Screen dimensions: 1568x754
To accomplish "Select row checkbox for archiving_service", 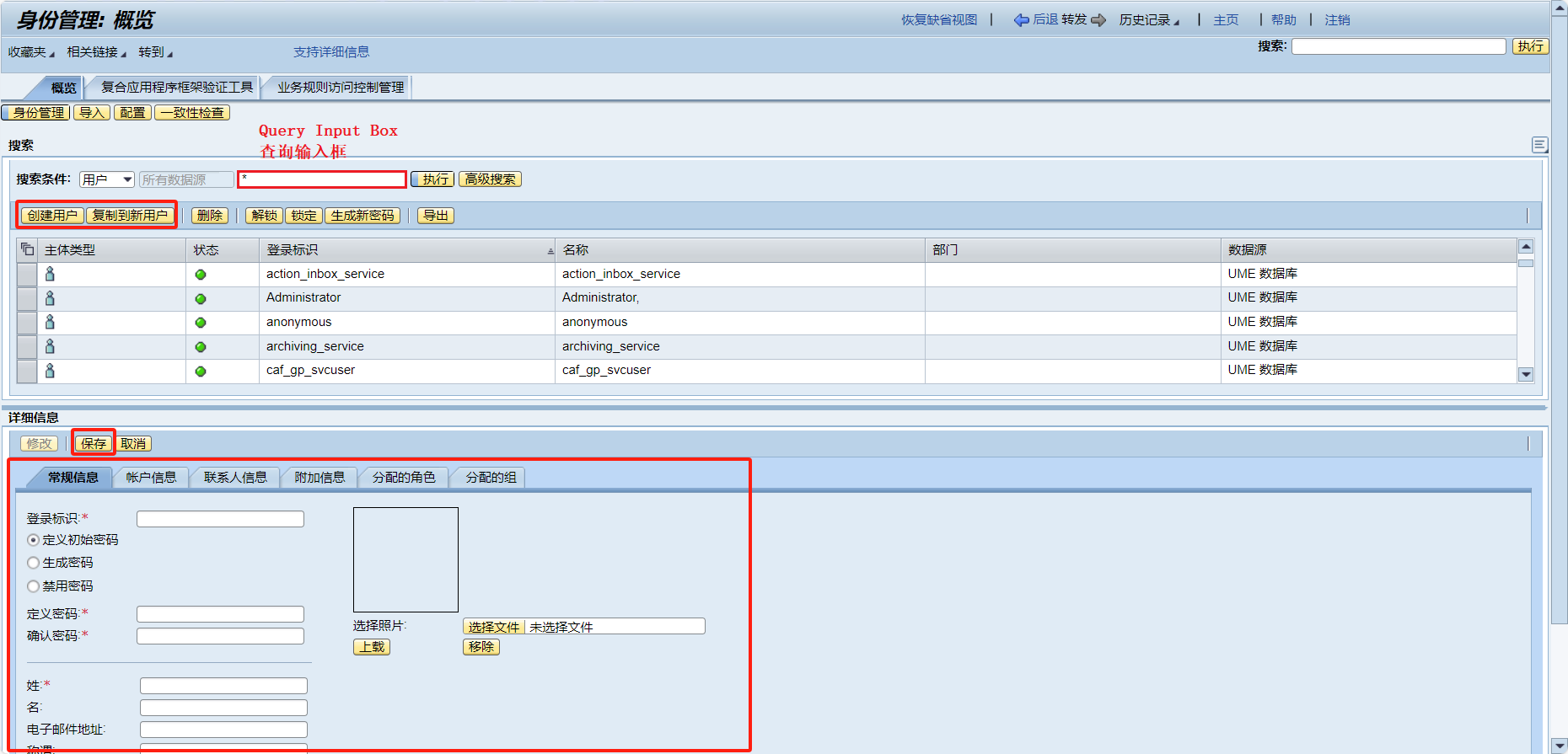I will pyautogui.click(x=27, y=347).
